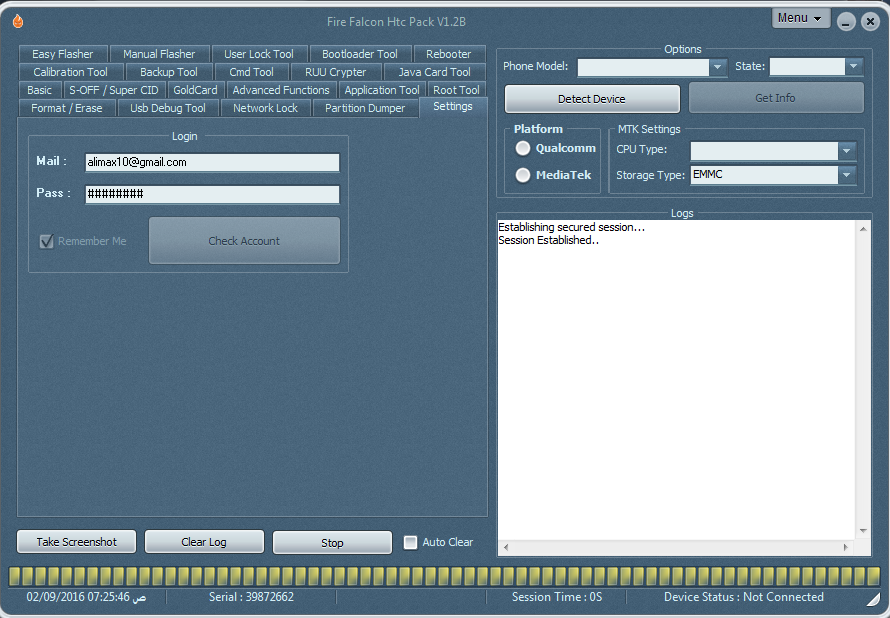
Task: Click the Check Account button
Action: point(244,241)
